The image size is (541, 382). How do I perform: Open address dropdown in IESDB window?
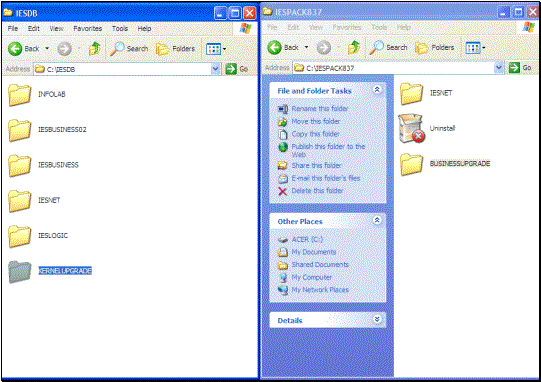216,69
